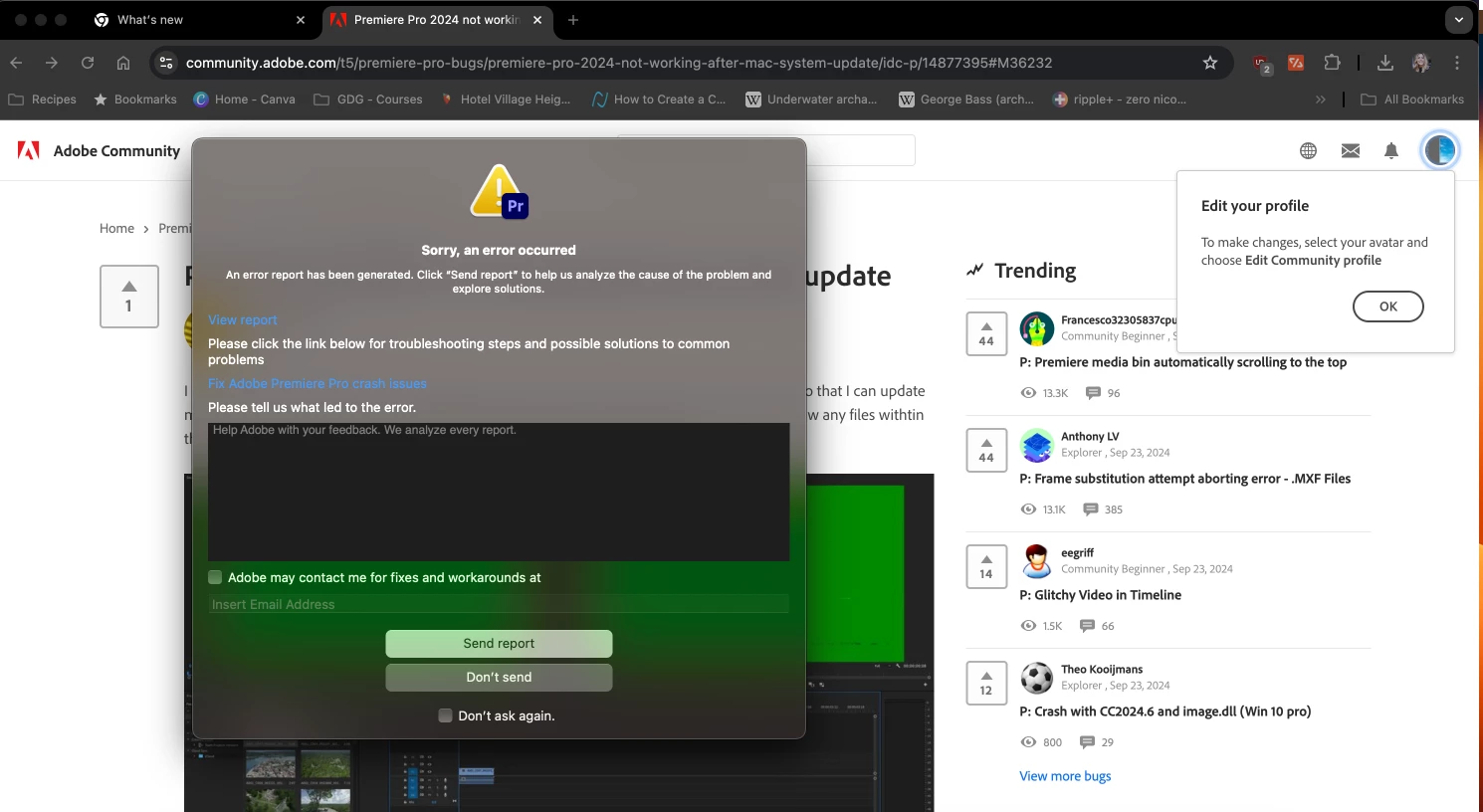This screenshot has height=812, width=1483.
Task: Click the Chrome back arrow
Action: pyautogui.click(x=16, y=63)
